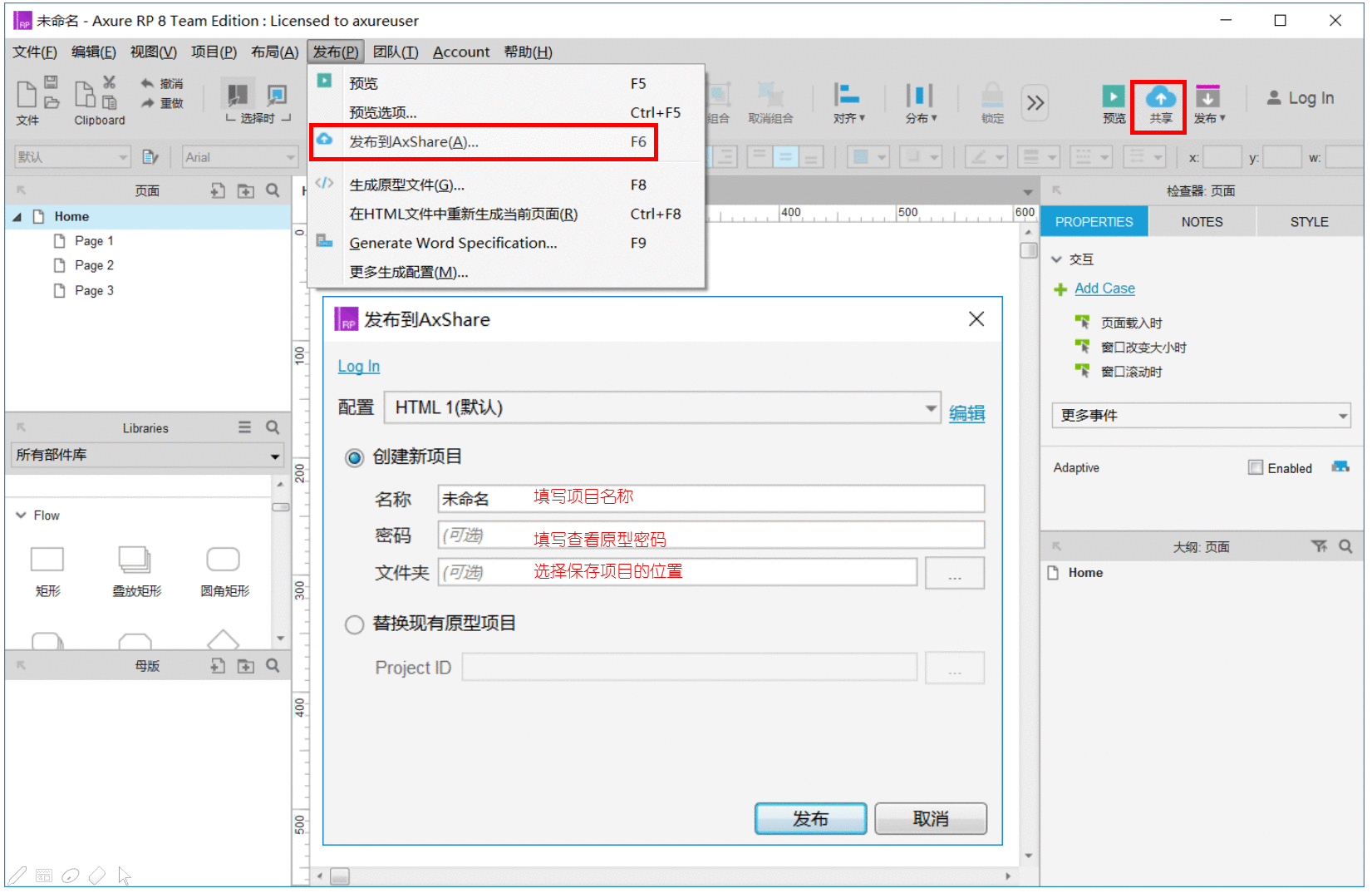Click the Stacked Rectangle widget in library

coord(135,560)
